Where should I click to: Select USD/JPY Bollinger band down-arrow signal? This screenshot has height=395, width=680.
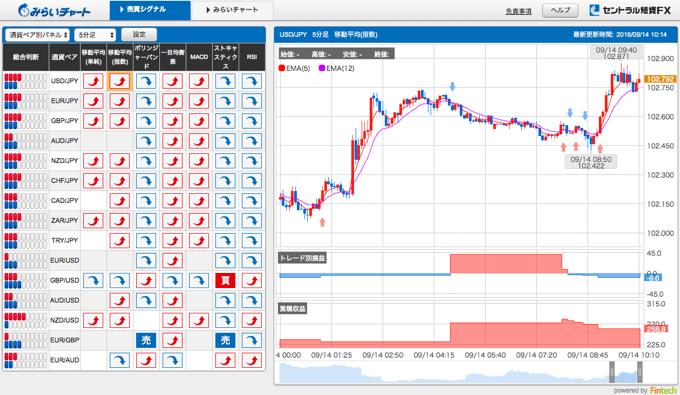[146, 81]
